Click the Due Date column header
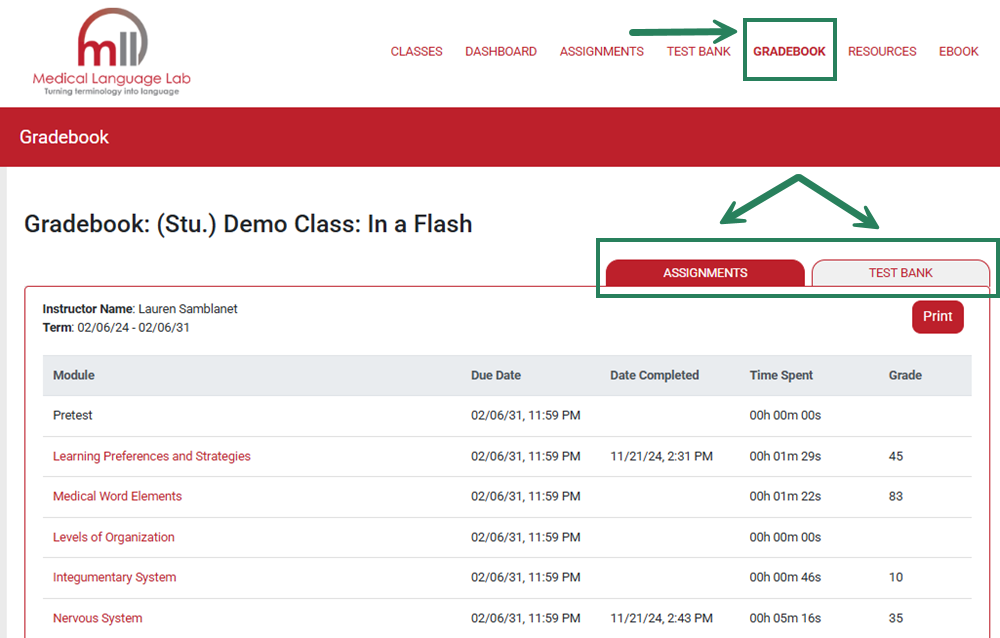Viewport: 1000px width, 638px height. coord(496,375)
